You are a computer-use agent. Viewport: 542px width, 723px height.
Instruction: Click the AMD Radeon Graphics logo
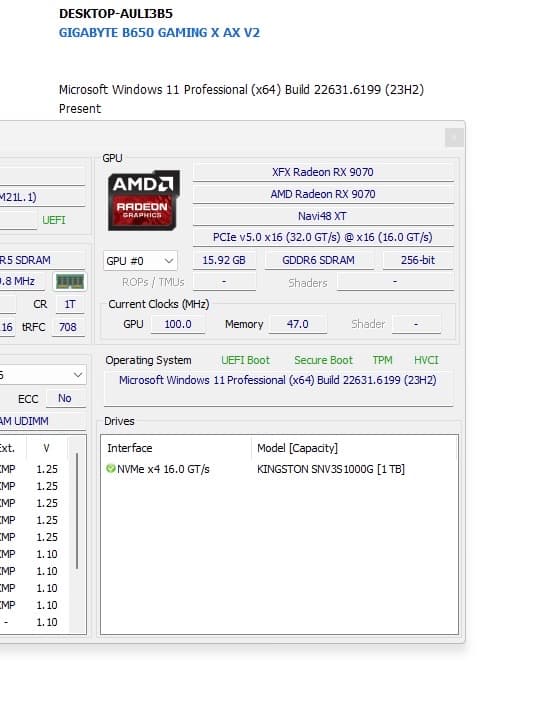(143, 201)
